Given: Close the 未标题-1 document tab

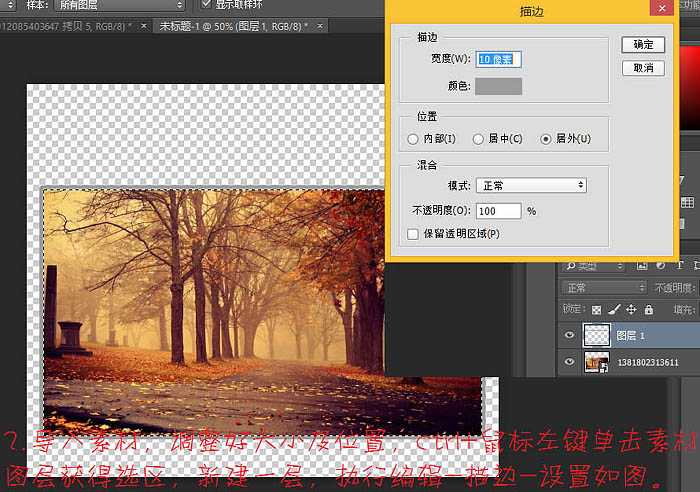Looking at the screenshot, I should [320, 26].
